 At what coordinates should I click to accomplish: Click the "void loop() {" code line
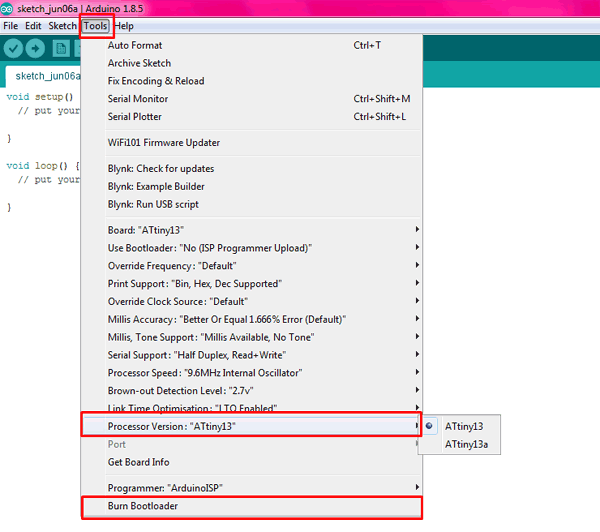(x=43, y=166)
